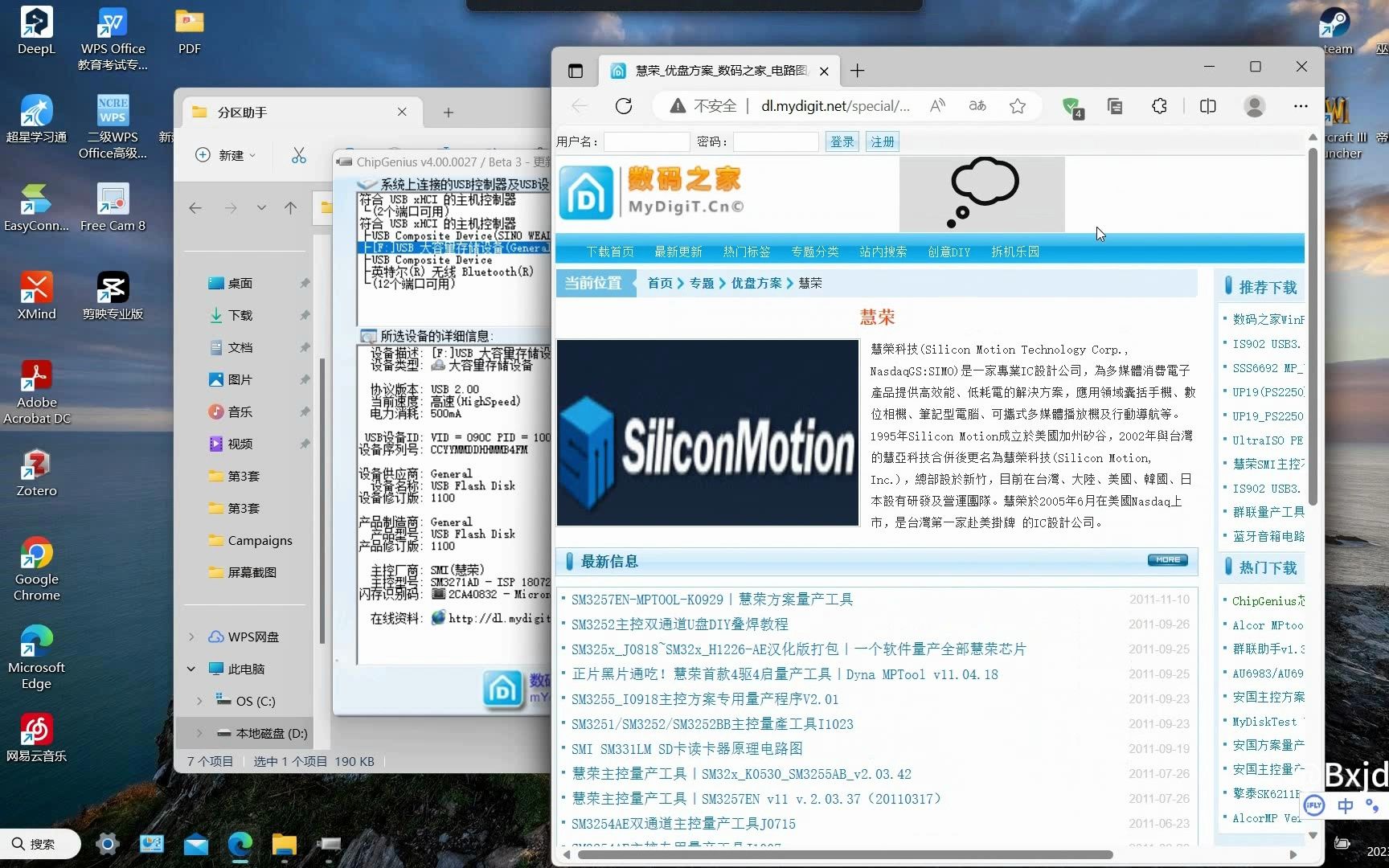The width and height of the screenshot is (1389, 868).
Task: Open Adobe Acrobat DC desktop icon
Action: (36, 392)
